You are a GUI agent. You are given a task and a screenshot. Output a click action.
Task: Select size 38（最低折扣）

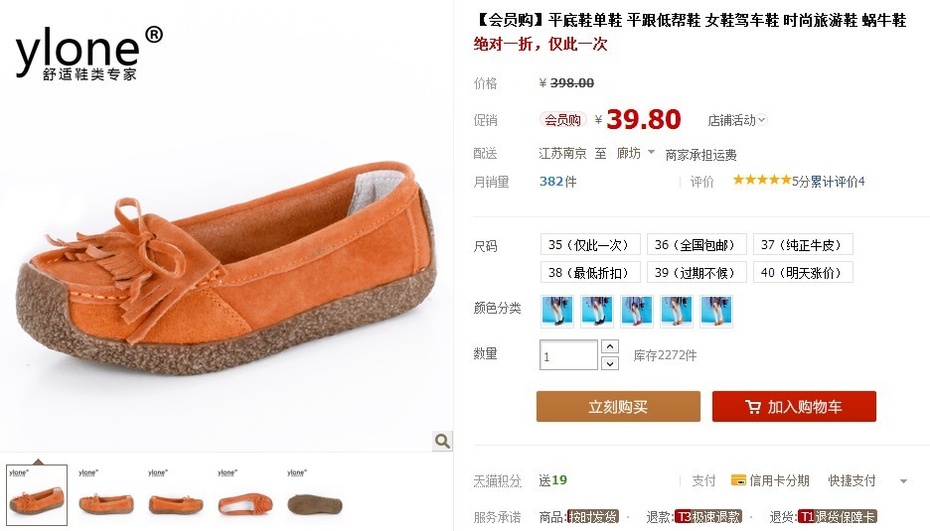pos(590,272)
